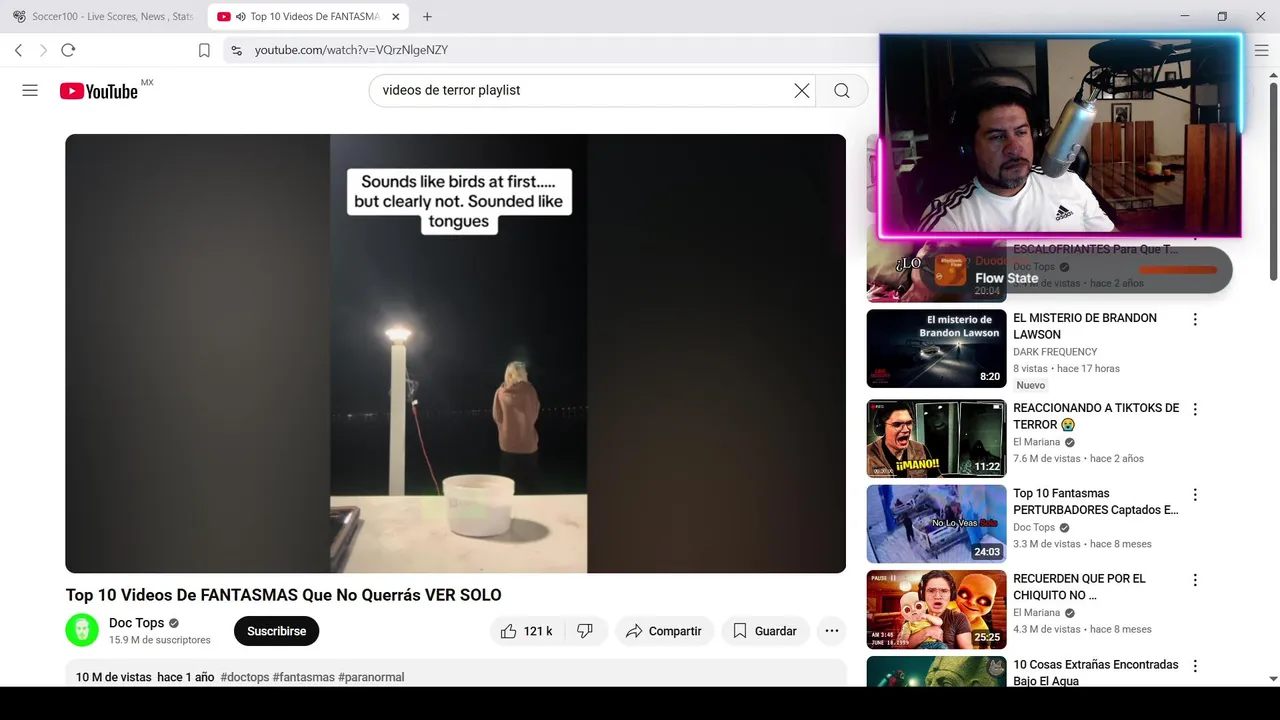Switch to Soccer100 Live Scores tab
The height and width of the screenshot is (720, 1280).
102,16
